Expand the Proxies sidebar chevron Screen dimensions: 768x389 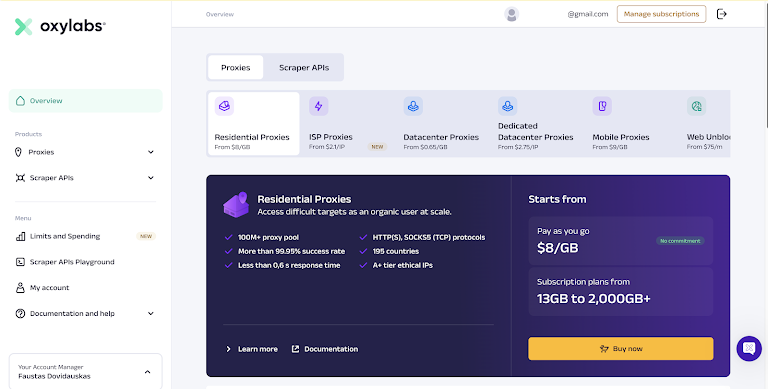[x=150, y=152]
